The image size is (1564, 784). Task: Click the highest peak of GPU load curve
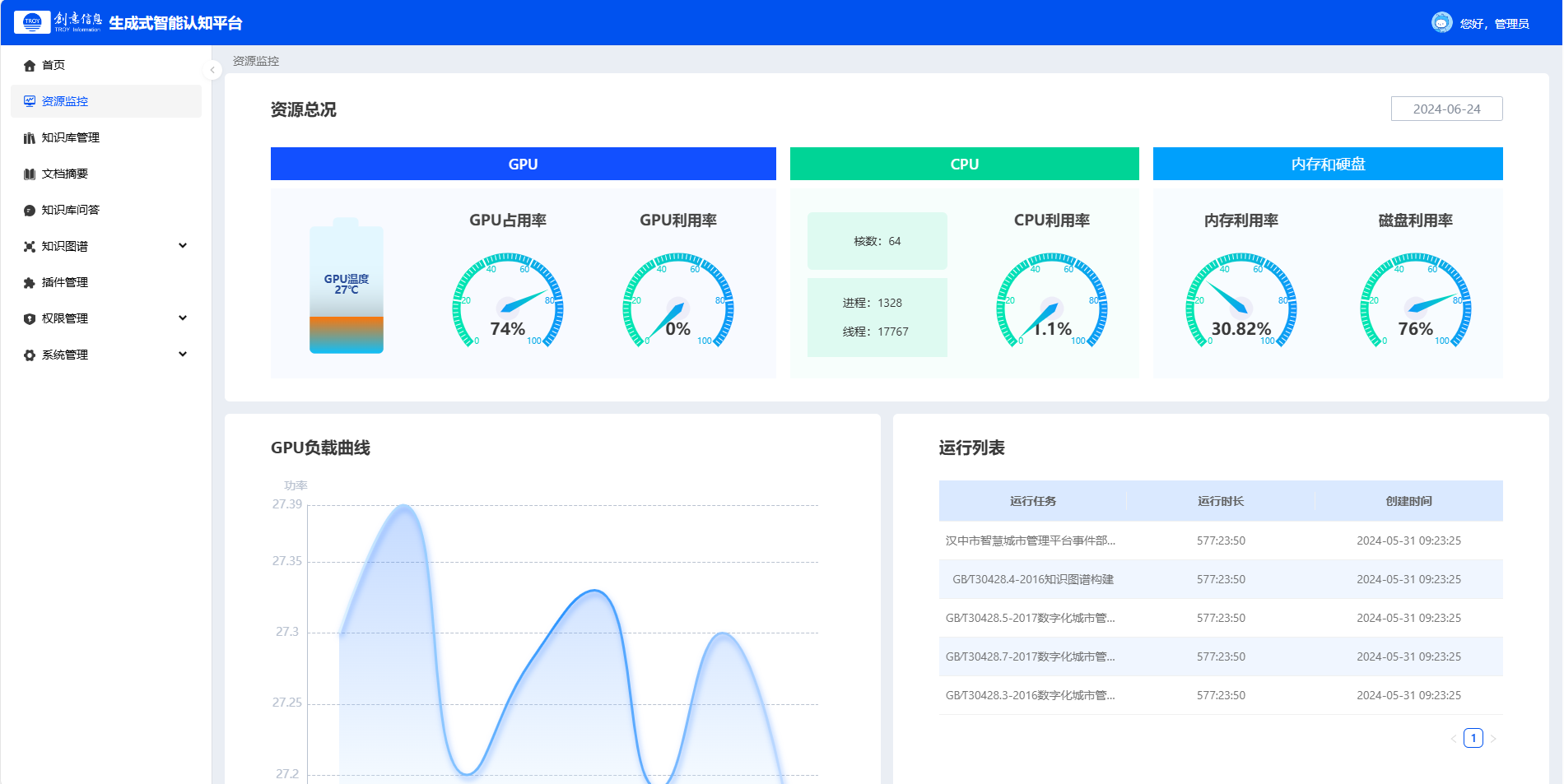coord(404,506)
